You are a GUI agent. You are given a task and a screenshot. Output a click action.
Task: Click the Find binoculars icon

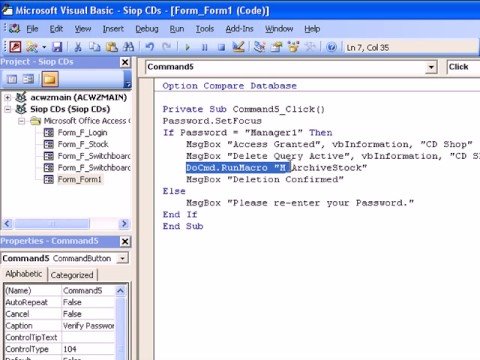pos(128,47)
